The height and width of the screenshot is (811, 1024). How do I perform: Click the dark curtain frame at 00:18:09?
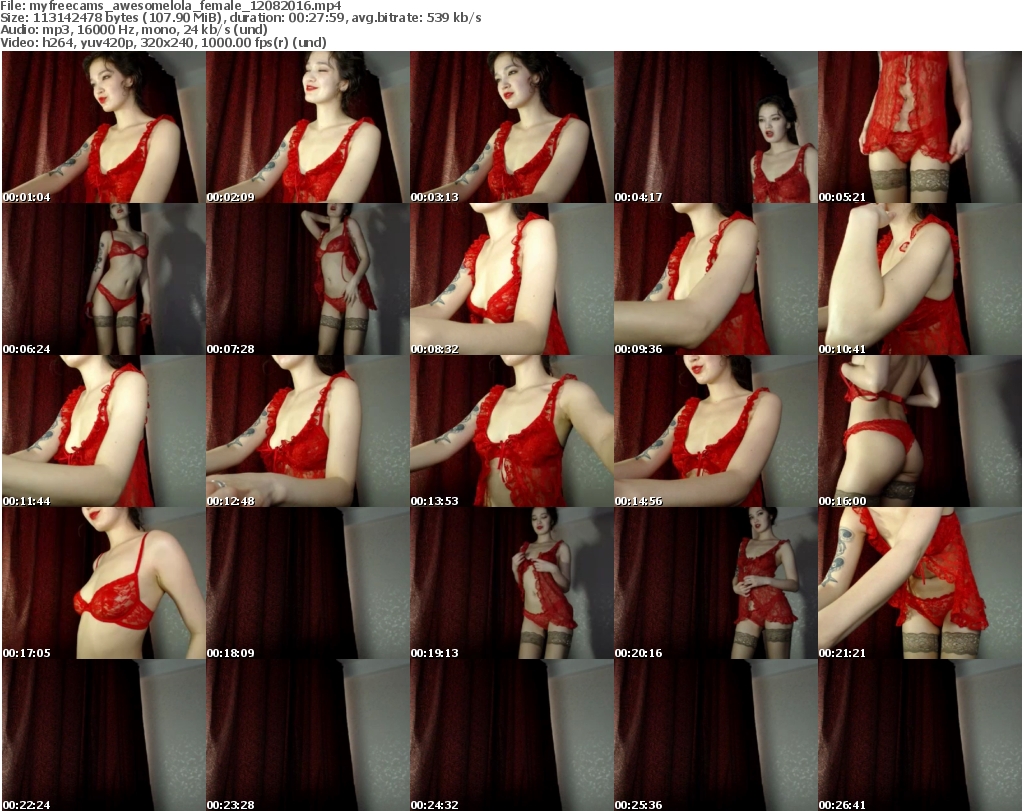click(307, 583)
